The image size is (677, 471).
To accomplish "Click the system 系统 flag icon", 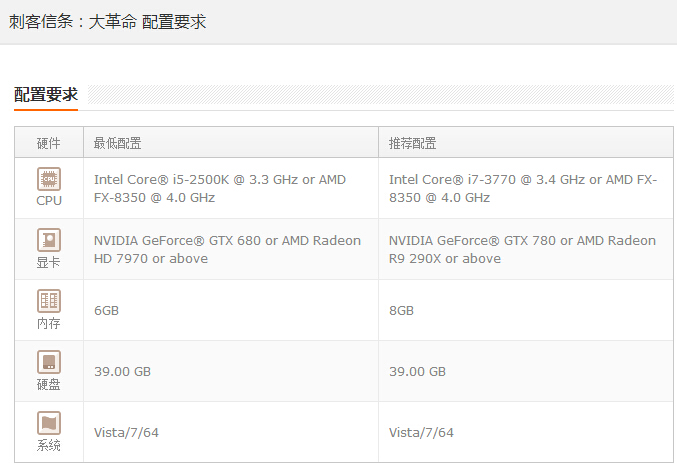I will point(49,423).
